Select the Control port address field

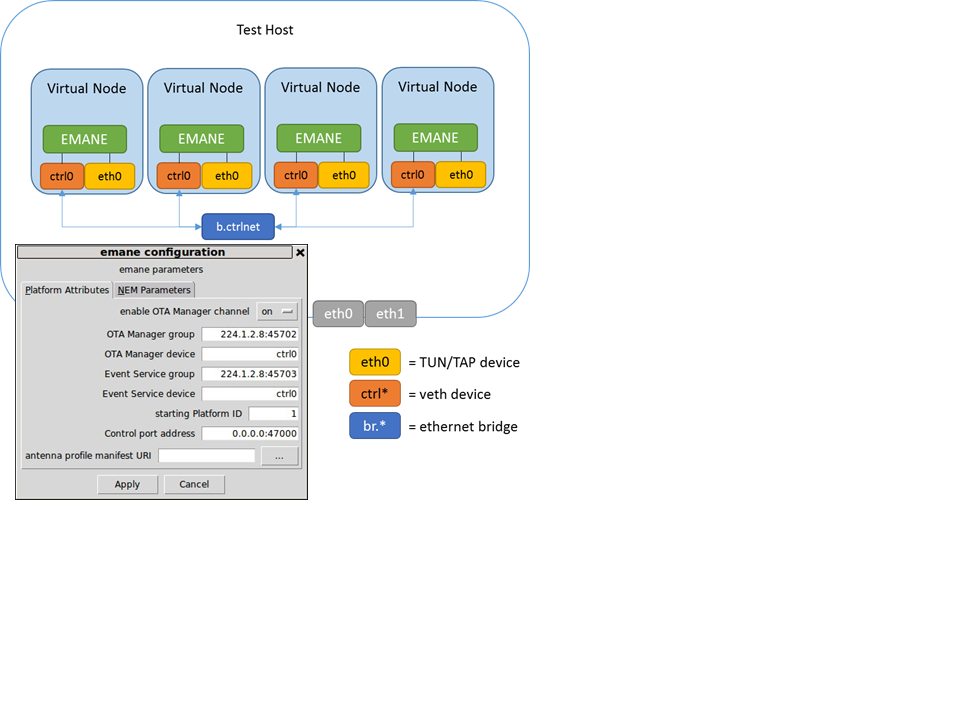(x=250, y=434)
